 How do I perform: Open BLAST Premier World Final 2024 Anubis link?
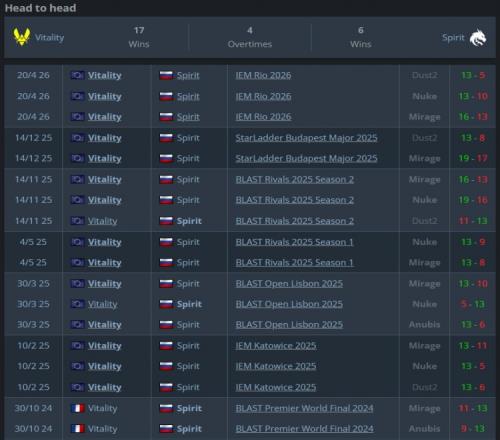pyautogui.click(x=304, y=429)
